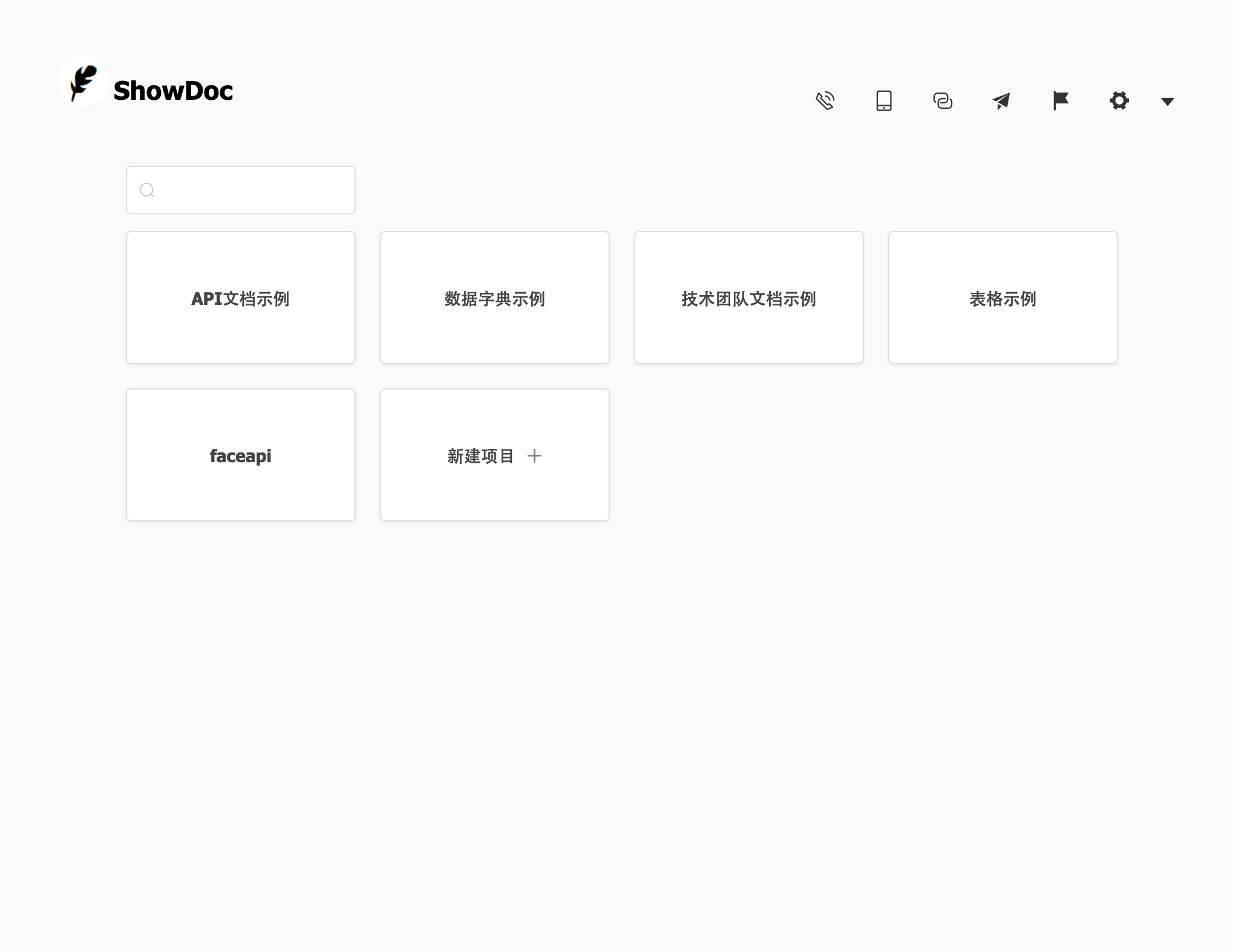Click the faceapi title text
1233x952 pixels.
point(241,456)
